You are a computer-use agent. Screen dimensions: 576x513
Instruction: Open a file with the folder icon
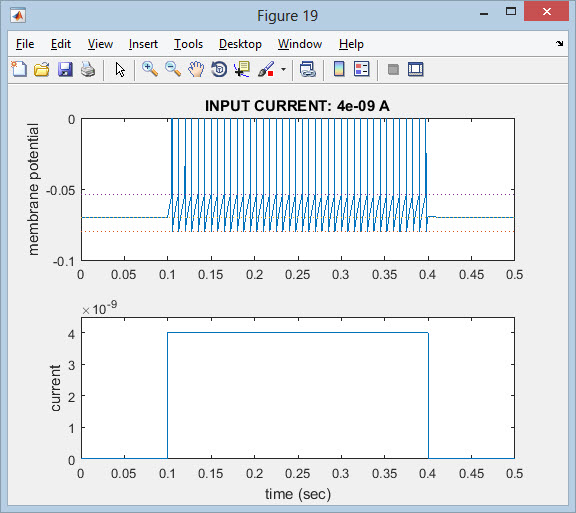[x=42, y=69]
